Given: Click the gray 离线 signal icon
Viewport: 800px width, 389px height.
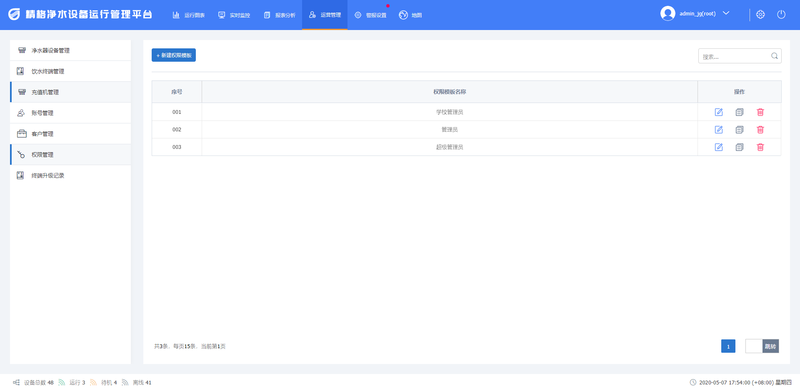Looking at the screenshot, I should pyautogui.click(x=125, y=382).
